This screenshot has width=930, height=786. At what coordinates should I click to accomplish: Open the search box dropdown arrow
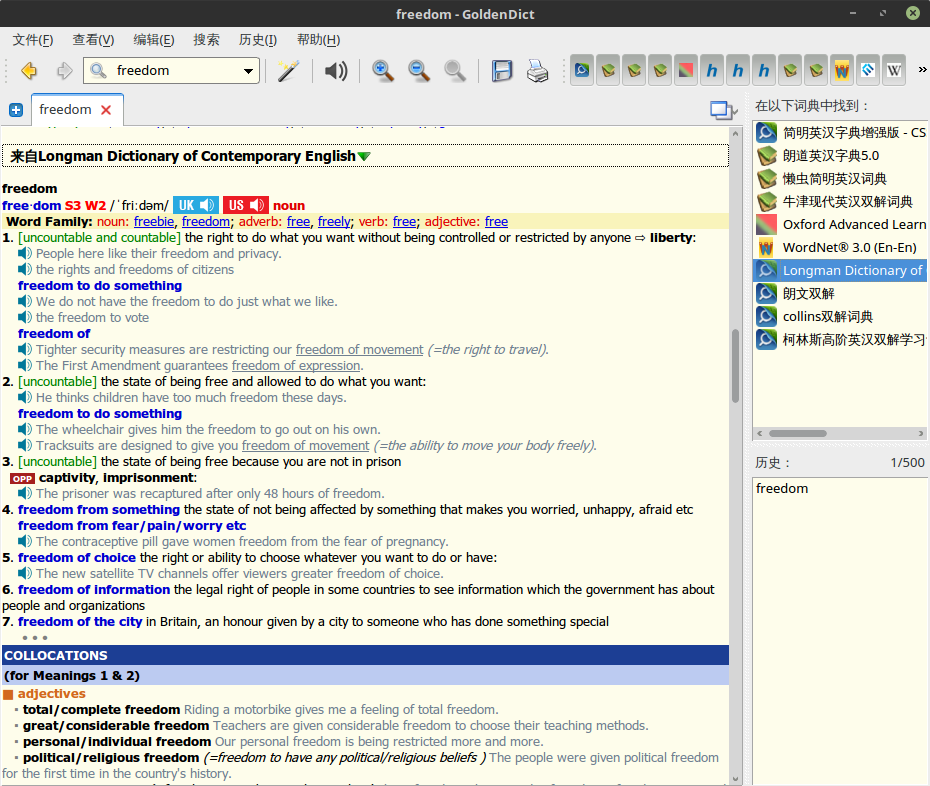coord(248,71)
